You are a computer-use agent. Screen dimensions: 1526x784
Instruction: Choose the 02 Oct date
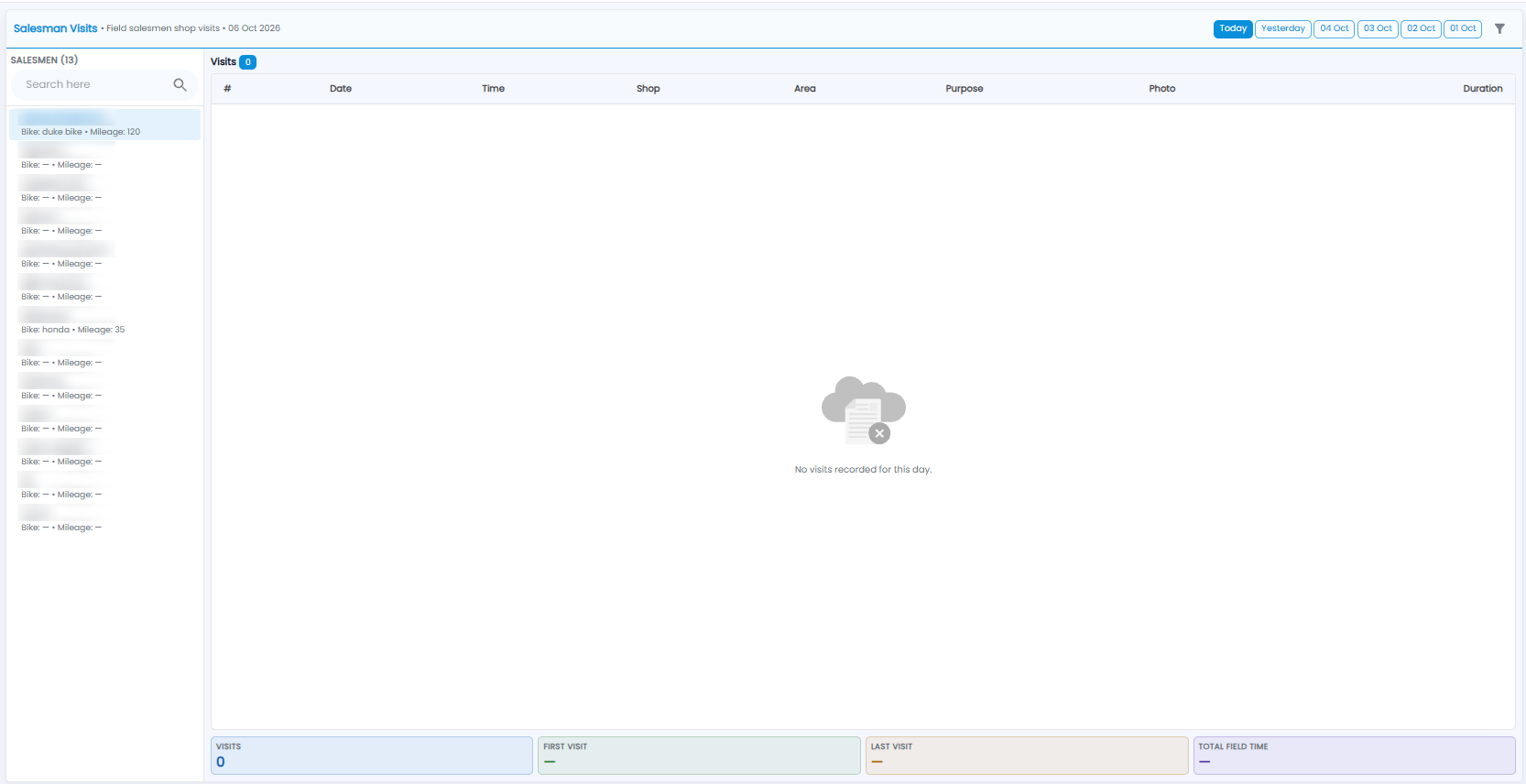1421,28
